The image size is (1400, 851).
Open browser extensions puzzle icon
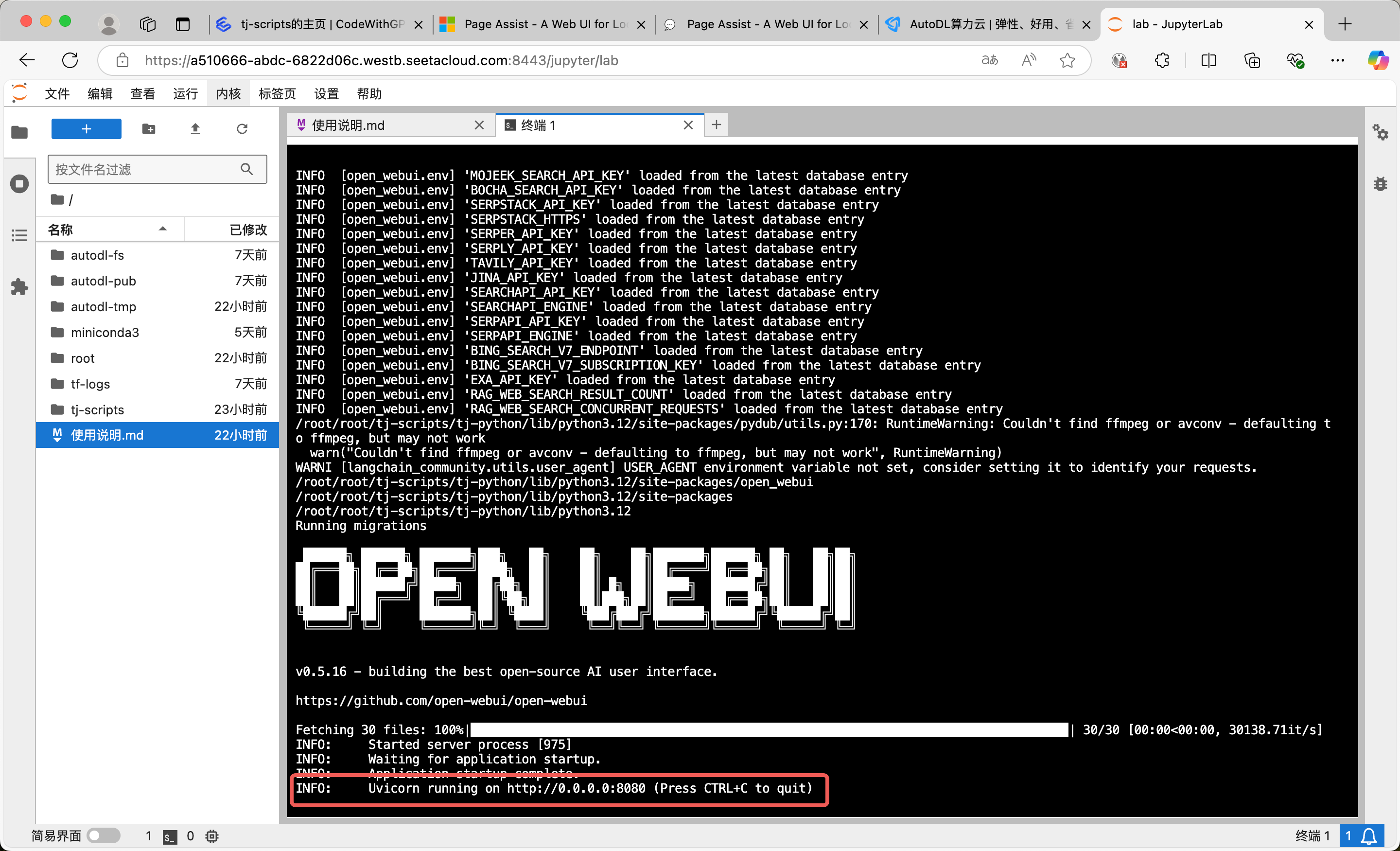(1162, 60)
